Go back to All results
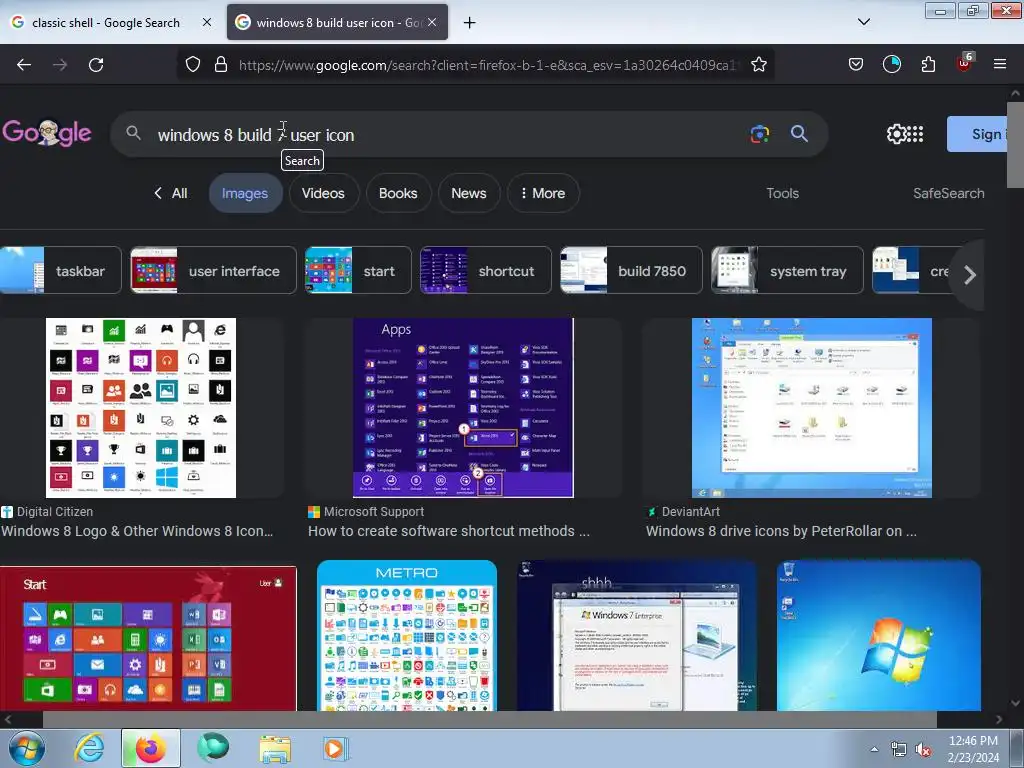Viewport: 1024px width, 768px height. coord(170,193)
